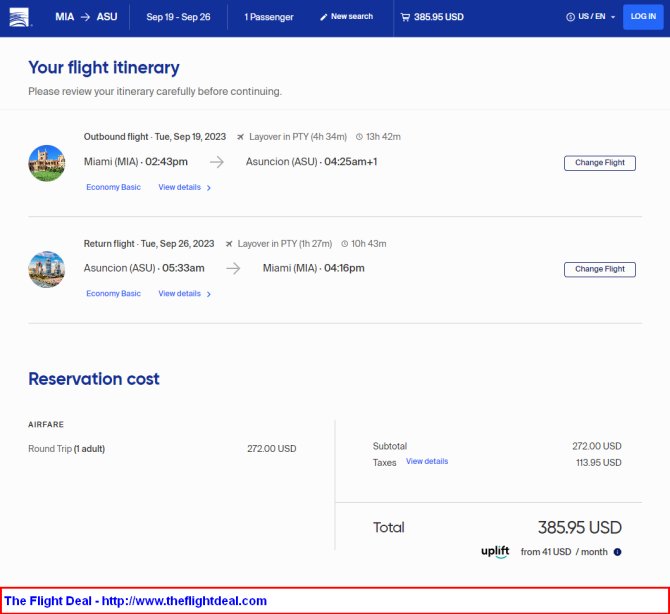View details of the return flight
Viewport: 670px width, 614px height.
tap(179, 294)
